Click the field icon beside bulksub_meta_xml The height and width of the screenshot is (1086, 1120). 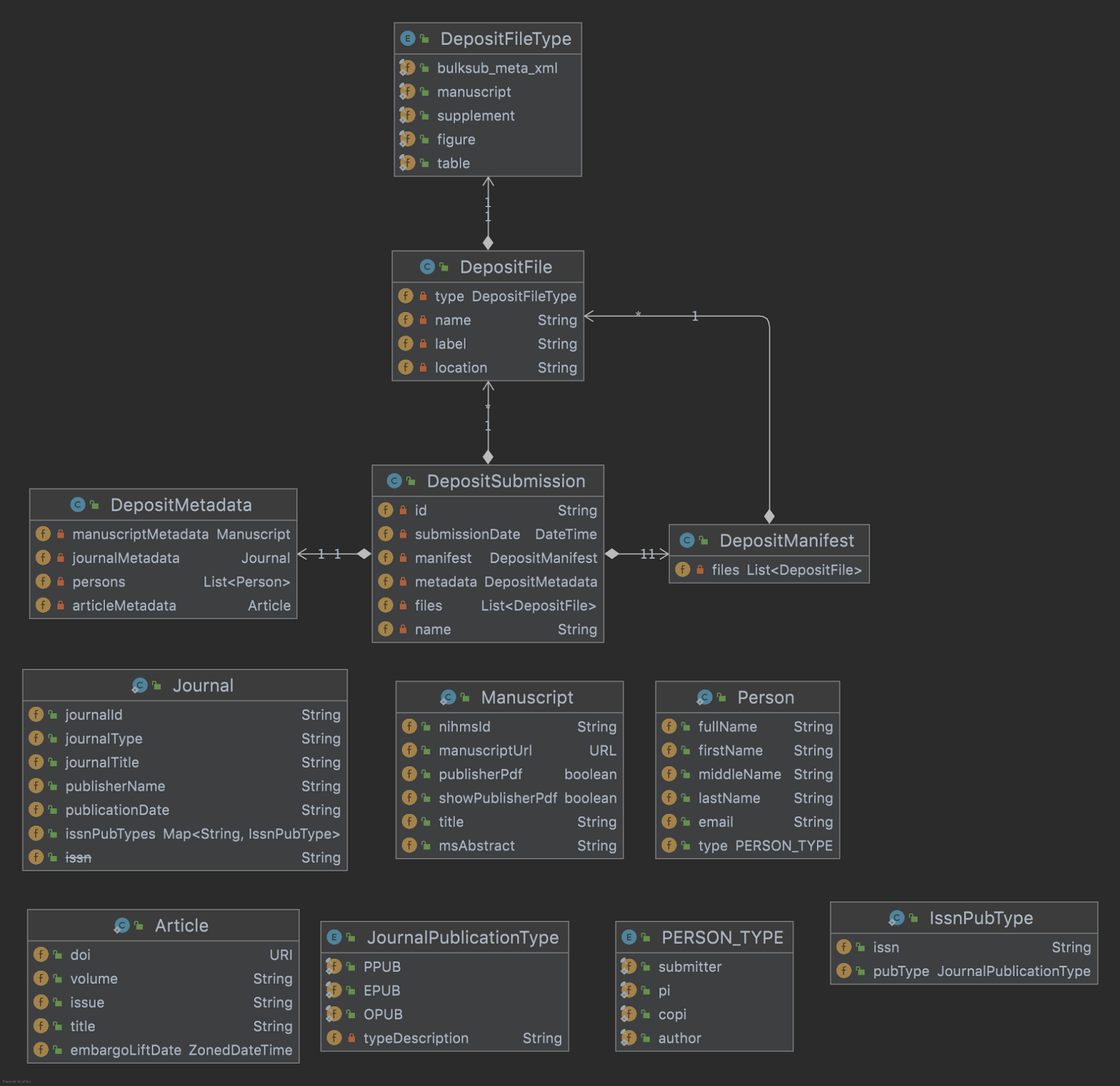tap(407, 68)
